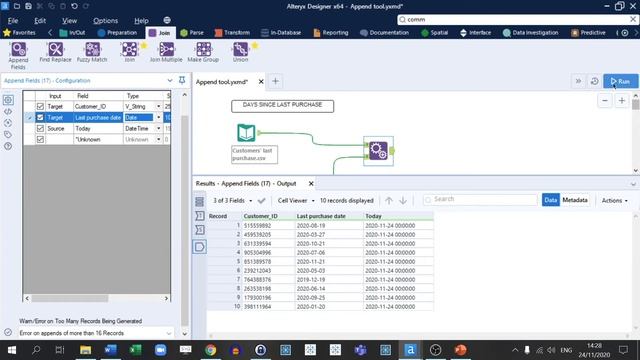640x360 pixels.
Task: Open the XML view icon in sidebar
Action: [x=8, y=111]
